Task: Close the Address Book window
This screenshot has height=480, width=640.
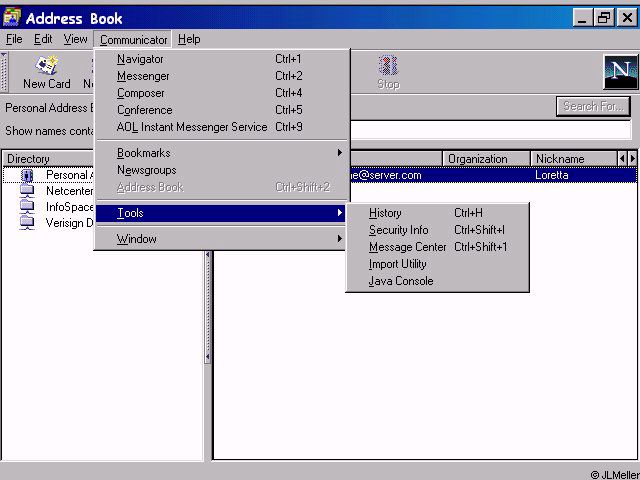Action: pos(627,18)
